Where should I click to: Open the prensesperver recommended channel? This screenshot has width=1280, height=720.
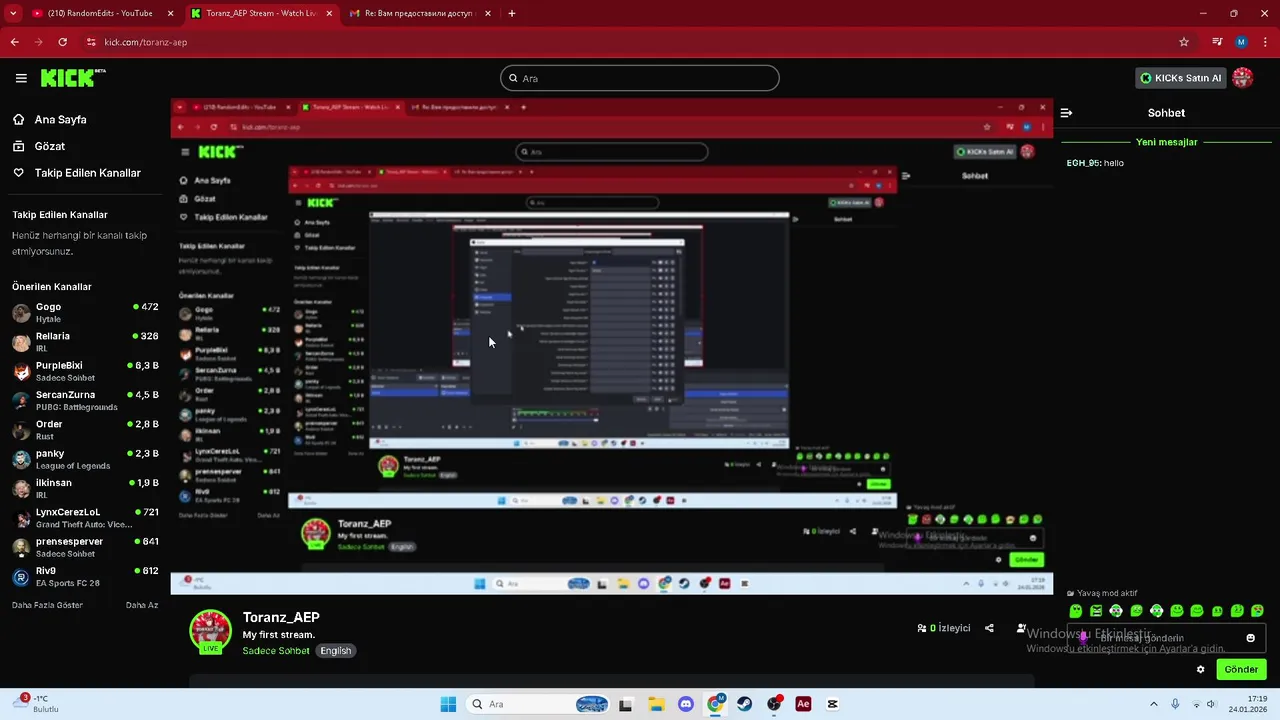85,547
